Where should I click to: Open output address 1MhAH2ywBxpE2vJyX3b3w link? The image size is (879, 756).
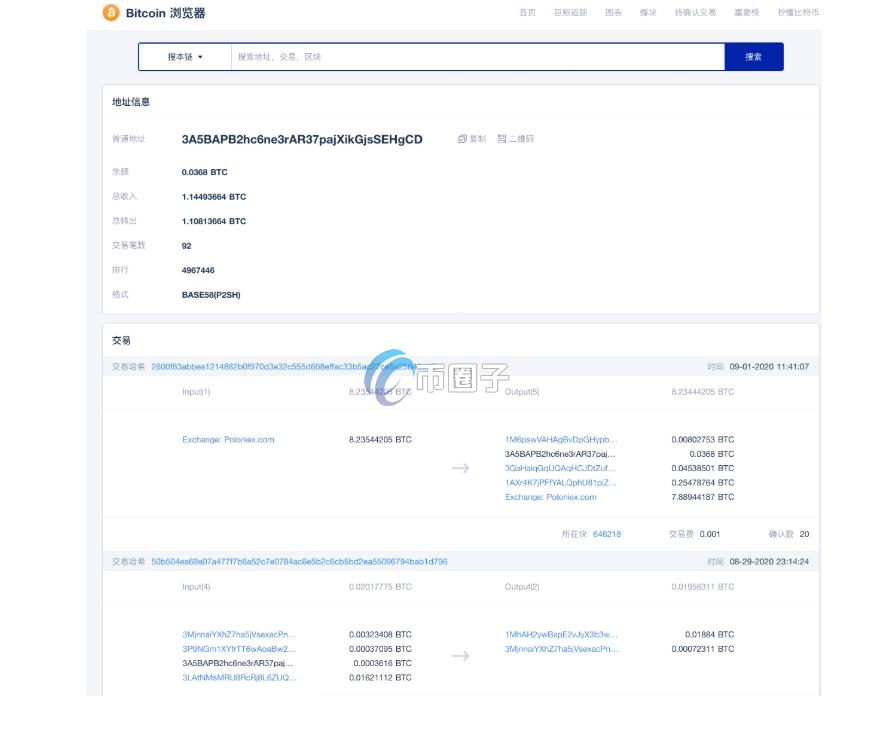561,635
